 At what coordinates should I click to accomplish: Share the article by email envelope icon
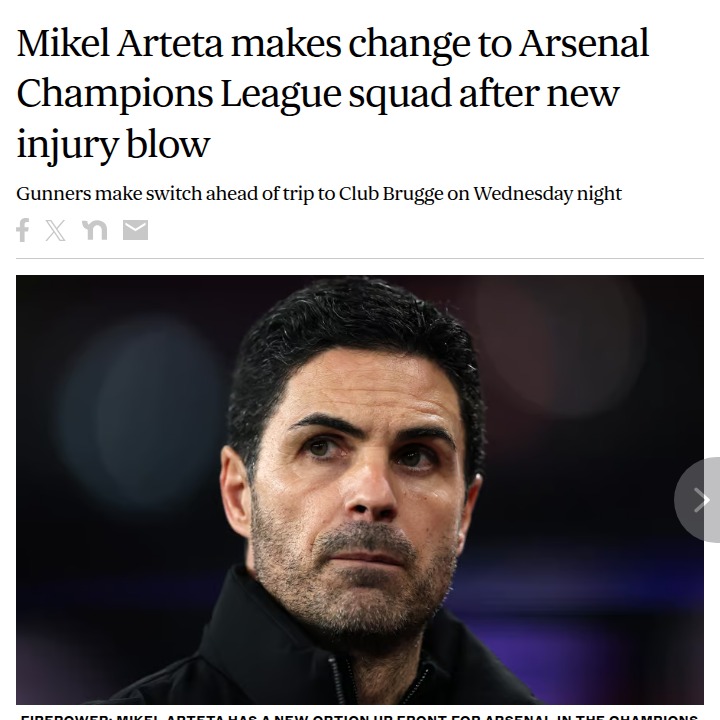(135, 230)
